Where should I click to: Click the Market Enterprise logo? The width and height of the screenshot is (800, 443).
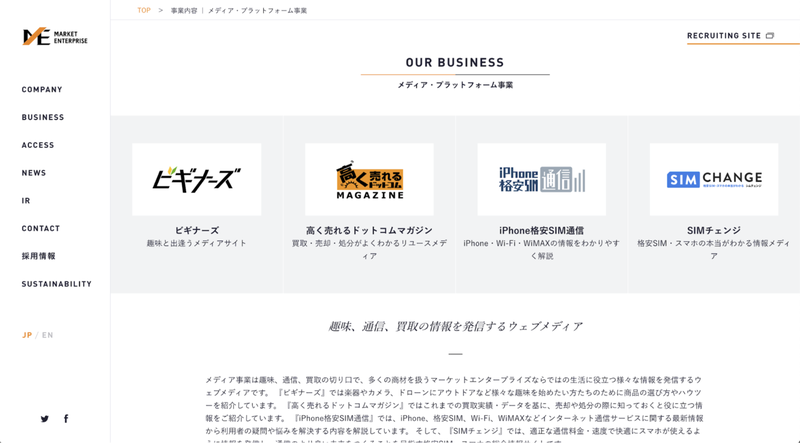click(55, 37)
